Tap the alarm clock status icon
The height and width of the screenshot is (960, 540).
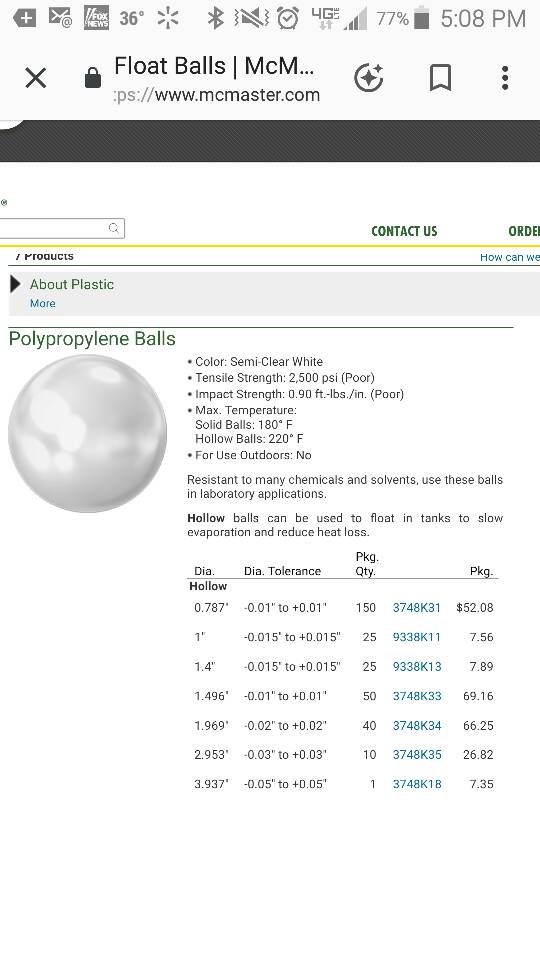point(288,18)
